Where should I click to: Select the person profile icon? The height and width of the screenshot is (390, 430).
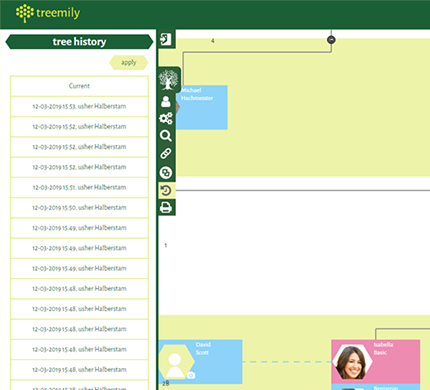tap(166, 102)
